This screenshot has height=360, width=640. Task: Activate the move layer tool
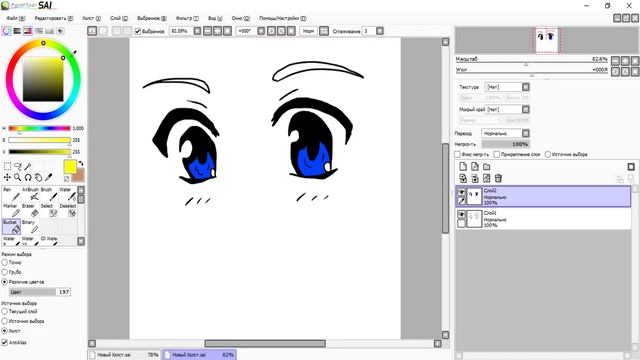click(x=7, y=177)
